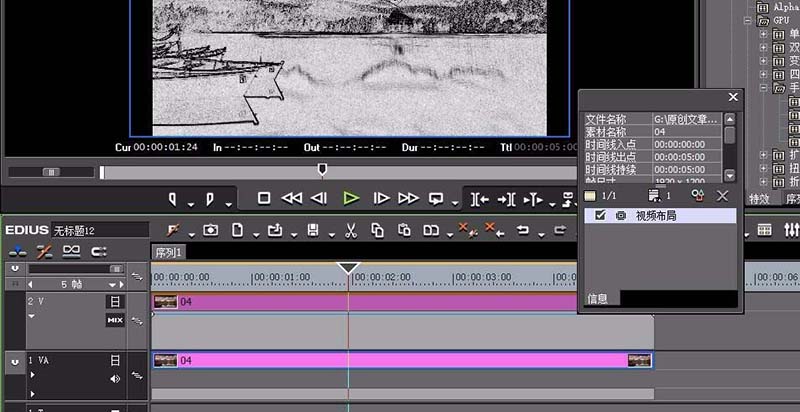The image size is (800, 412).
Task: Open the 5 帧 timeline scale dropdown
Action: click(x=113, y=285)
